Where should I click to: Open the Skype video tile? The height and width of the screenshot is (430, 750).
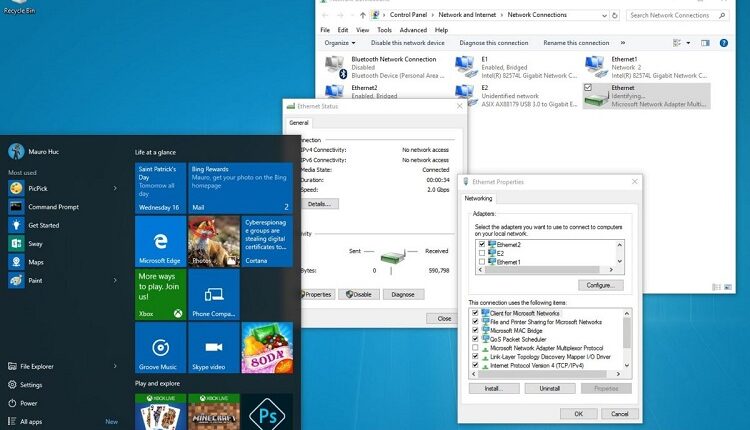pos(214,348)
